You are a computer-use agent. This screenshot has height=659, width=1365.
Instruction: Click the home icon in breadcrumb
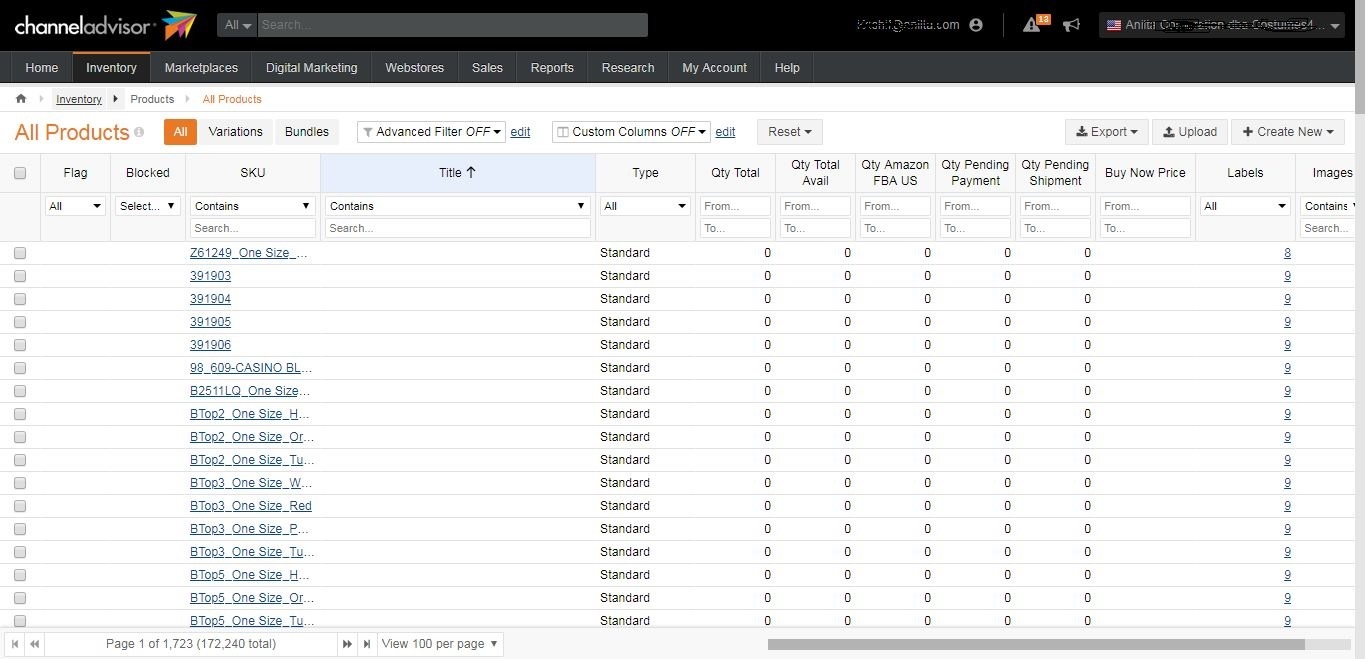pos(21,99)
